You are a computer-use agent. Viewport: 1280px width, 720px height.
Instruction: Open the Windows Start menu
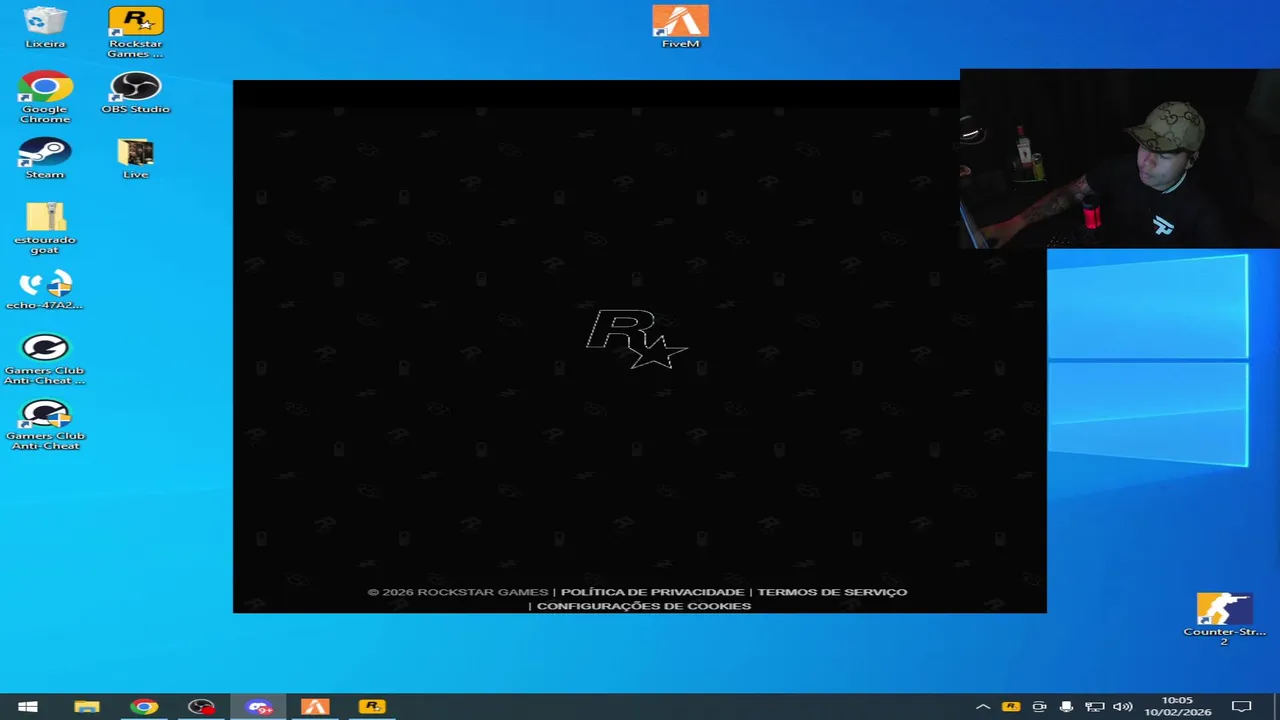click(28, 707)
